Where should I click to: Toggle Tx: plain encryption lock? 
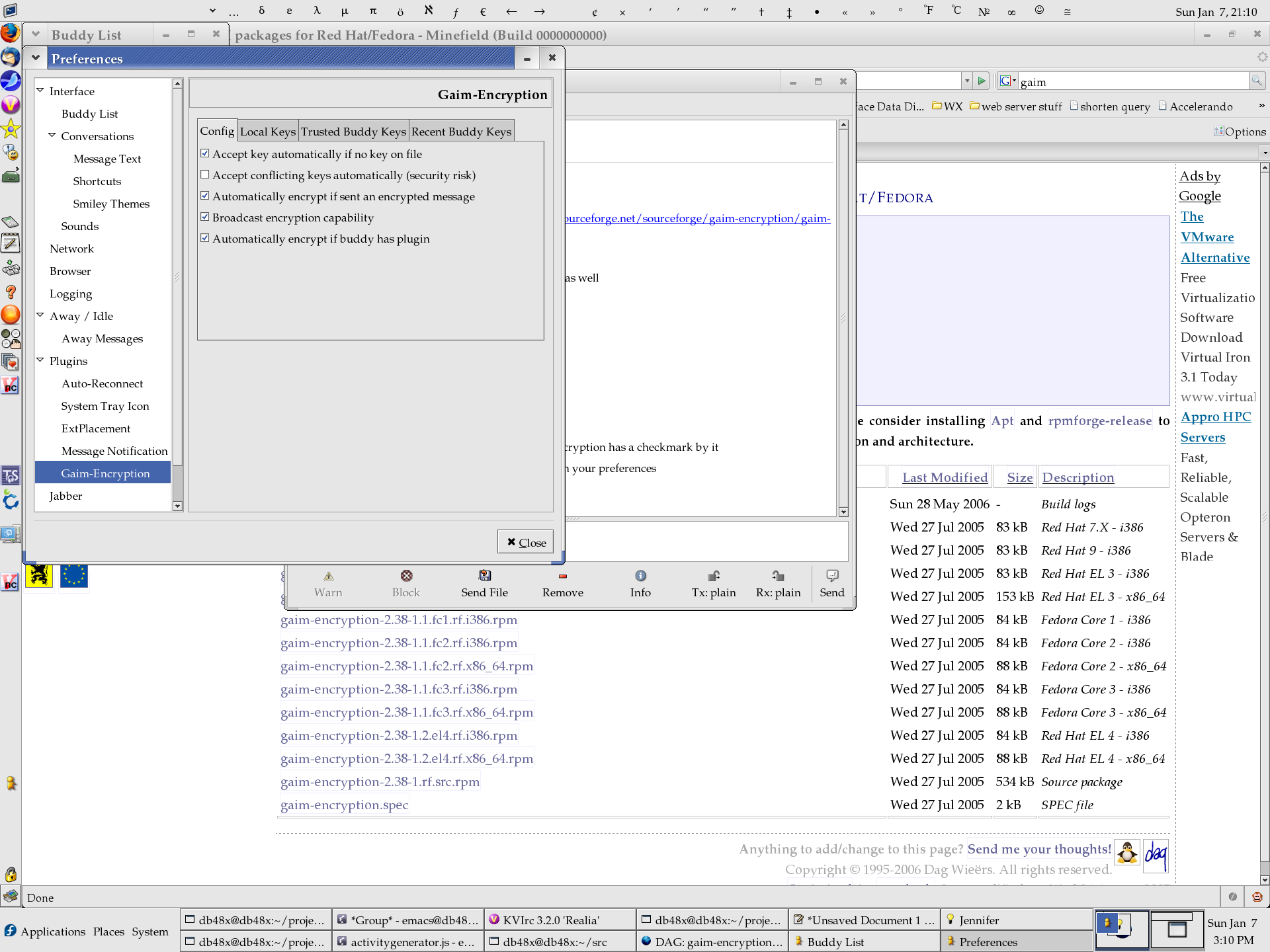pos(714,576)
